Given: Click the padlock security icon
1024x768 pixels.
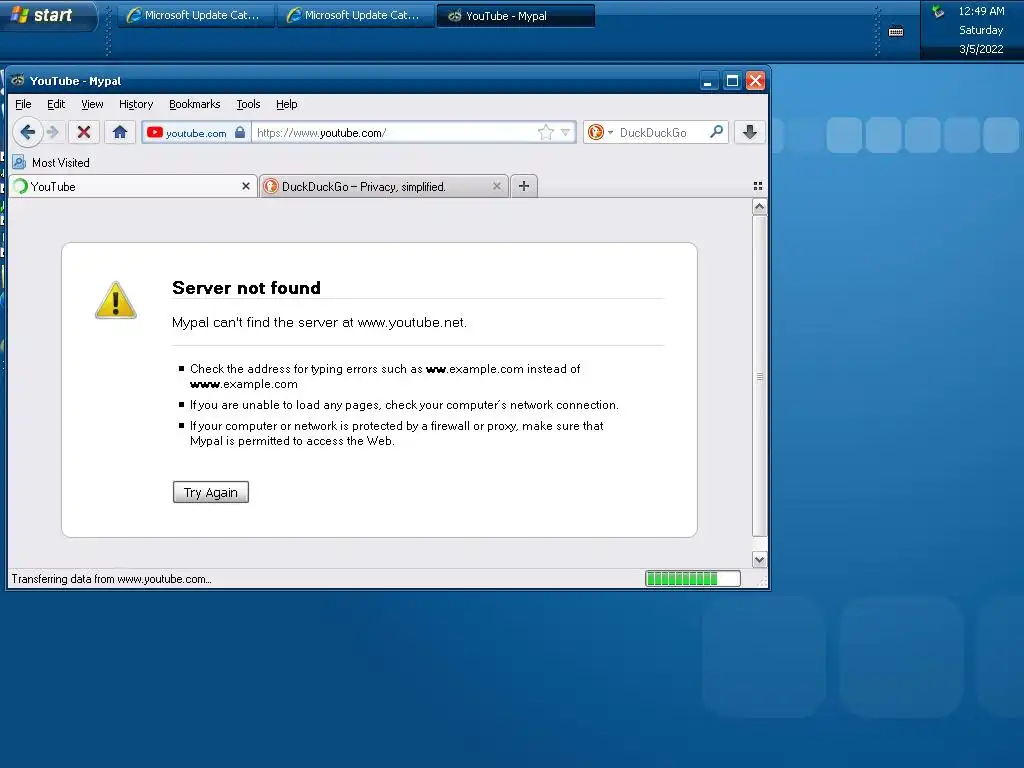Looking at the screenshot, I should [x=240, y=133].
